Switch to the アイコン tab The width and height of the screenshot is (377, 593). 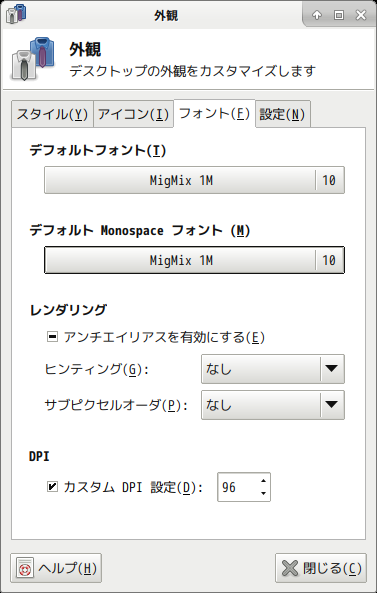(x=133, y=114)
